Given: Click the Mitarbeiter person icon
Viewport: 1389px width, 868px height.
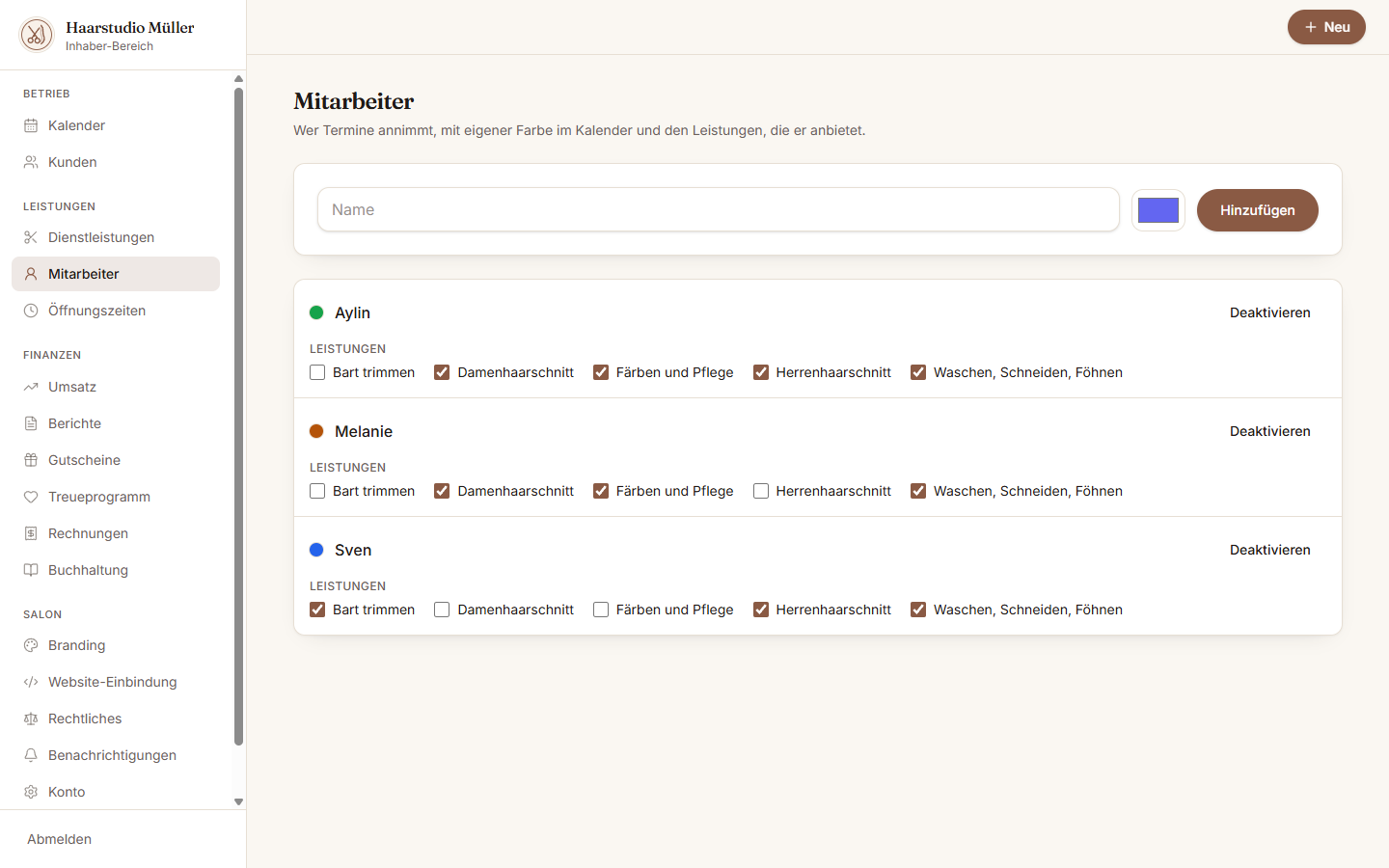Looking at the screenshot, I should coord(31,274).
